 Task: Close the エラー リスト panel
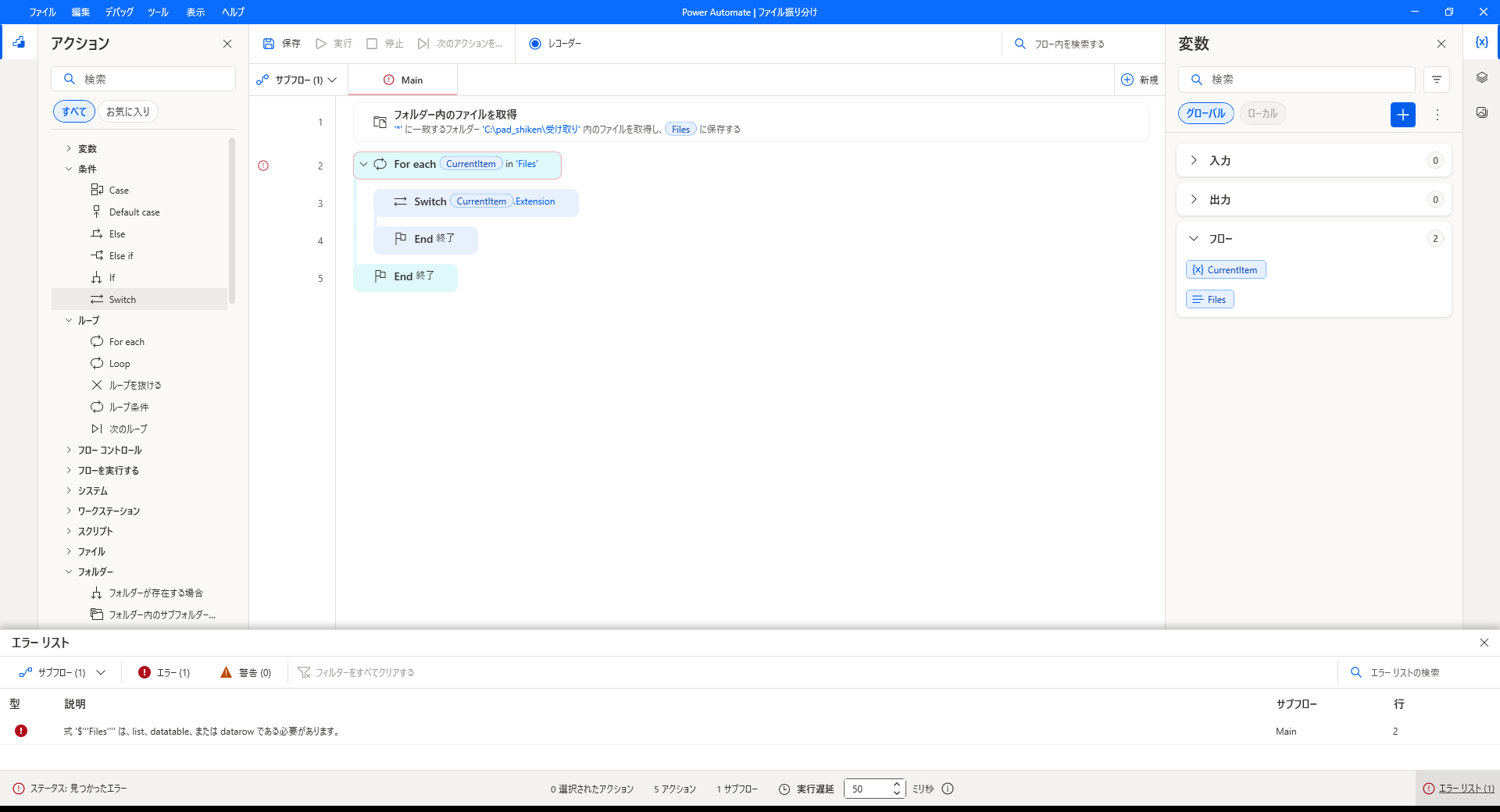(x=1484, y=643)
